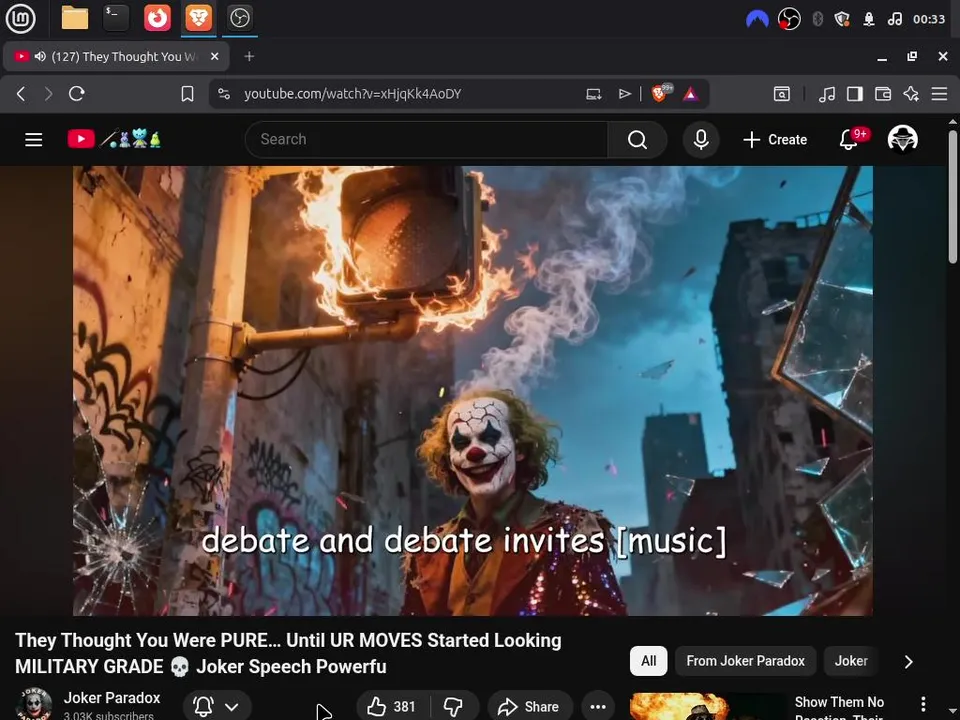This screenshot has height=720, width=960.
Task: Open the 'Show Them No' video title
Action: click(x=839, y=708)
